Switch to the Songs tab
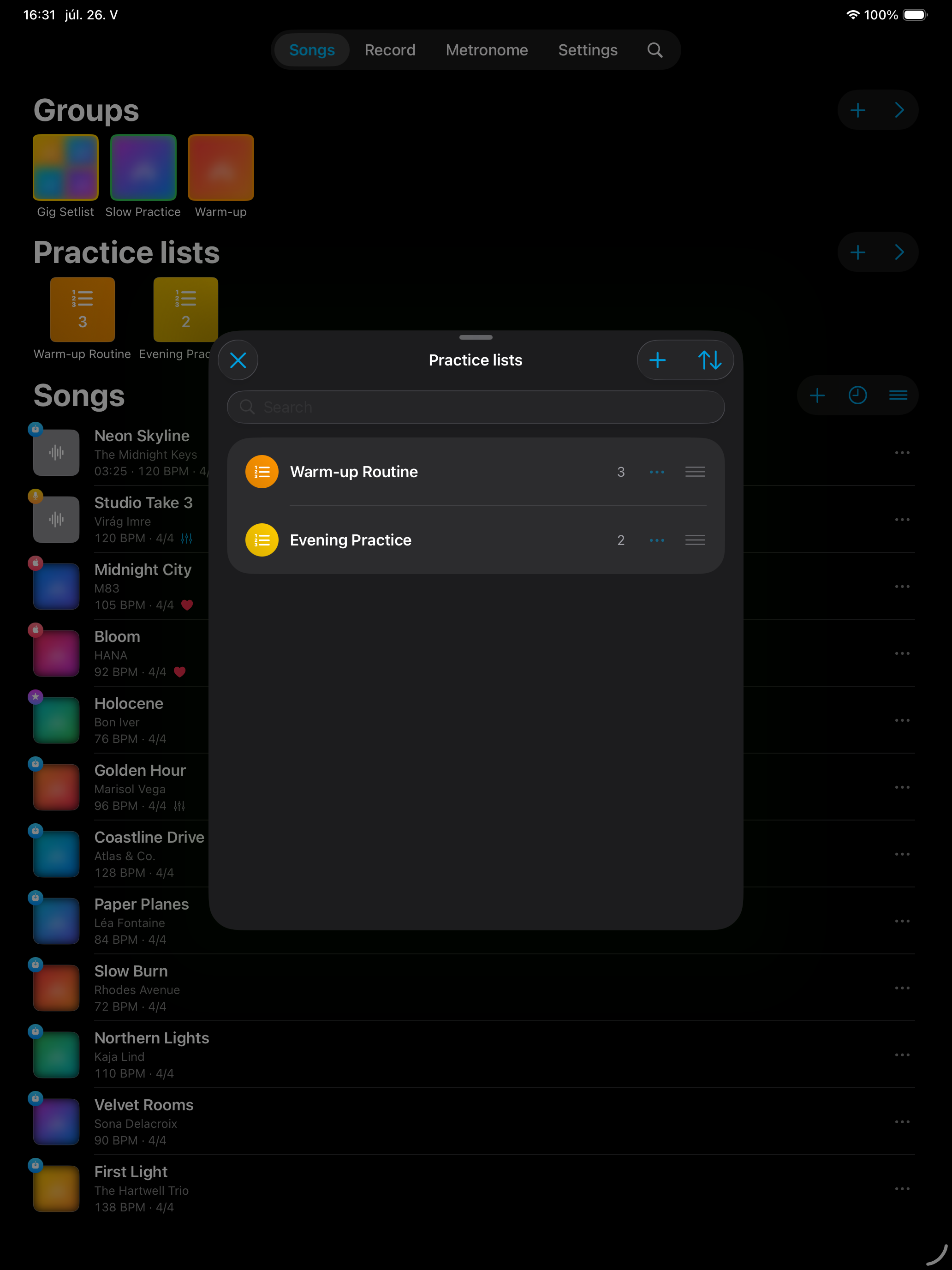Viewport: 952px width, 1270px height. pyautogui.click(x=312, y=50)
